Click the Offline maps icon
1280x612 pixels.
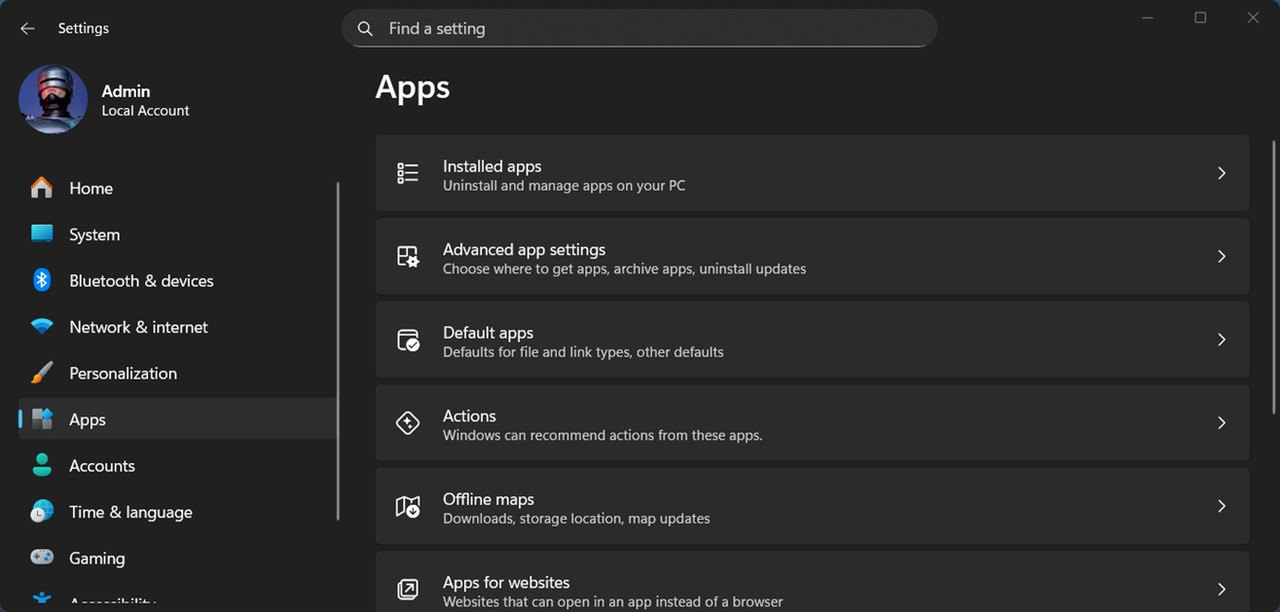pos(408,506)
